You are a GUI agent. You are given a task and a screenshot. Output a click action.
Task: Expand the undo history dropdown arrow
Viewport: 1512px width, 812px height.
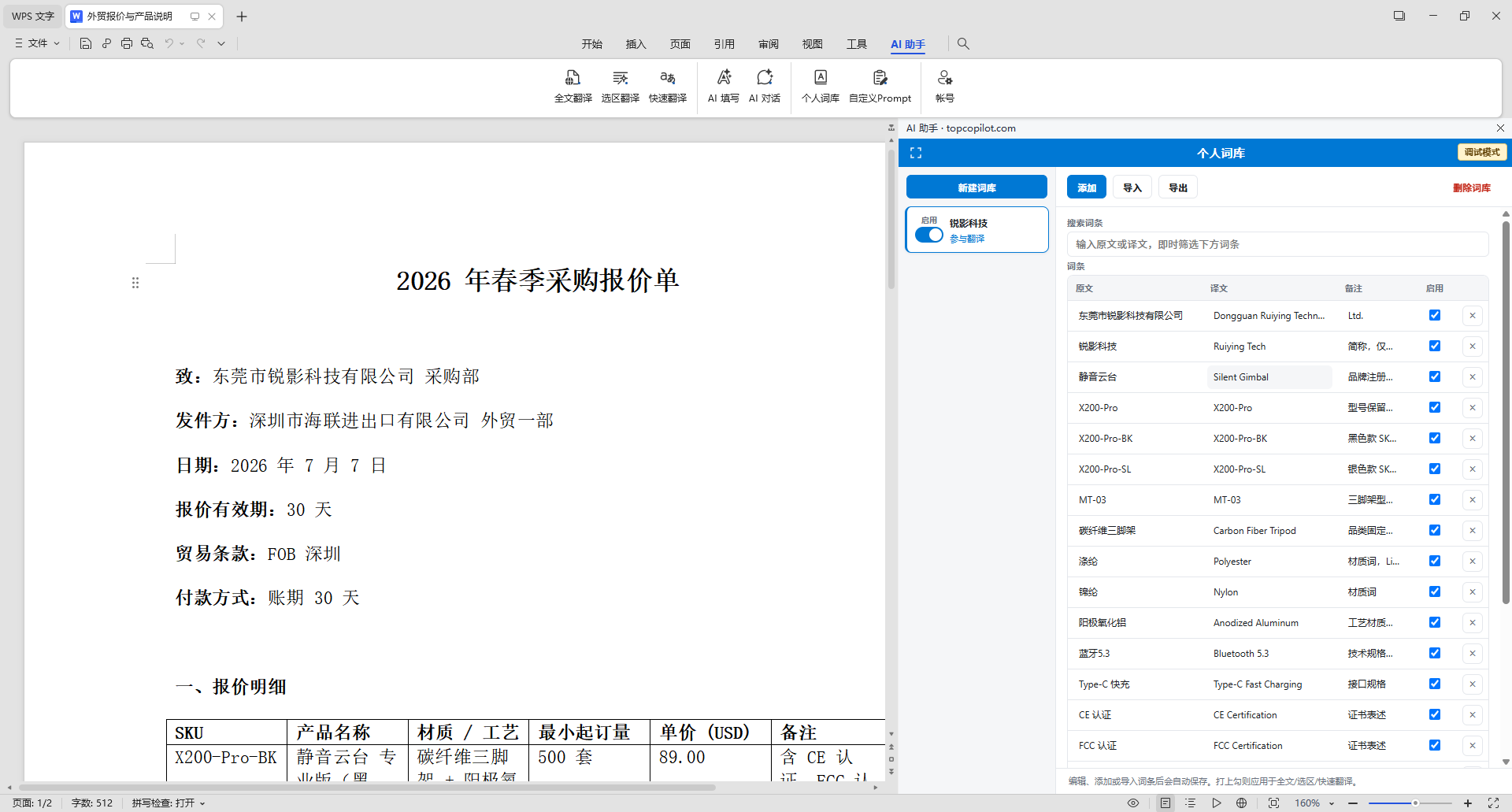point(182,43)
